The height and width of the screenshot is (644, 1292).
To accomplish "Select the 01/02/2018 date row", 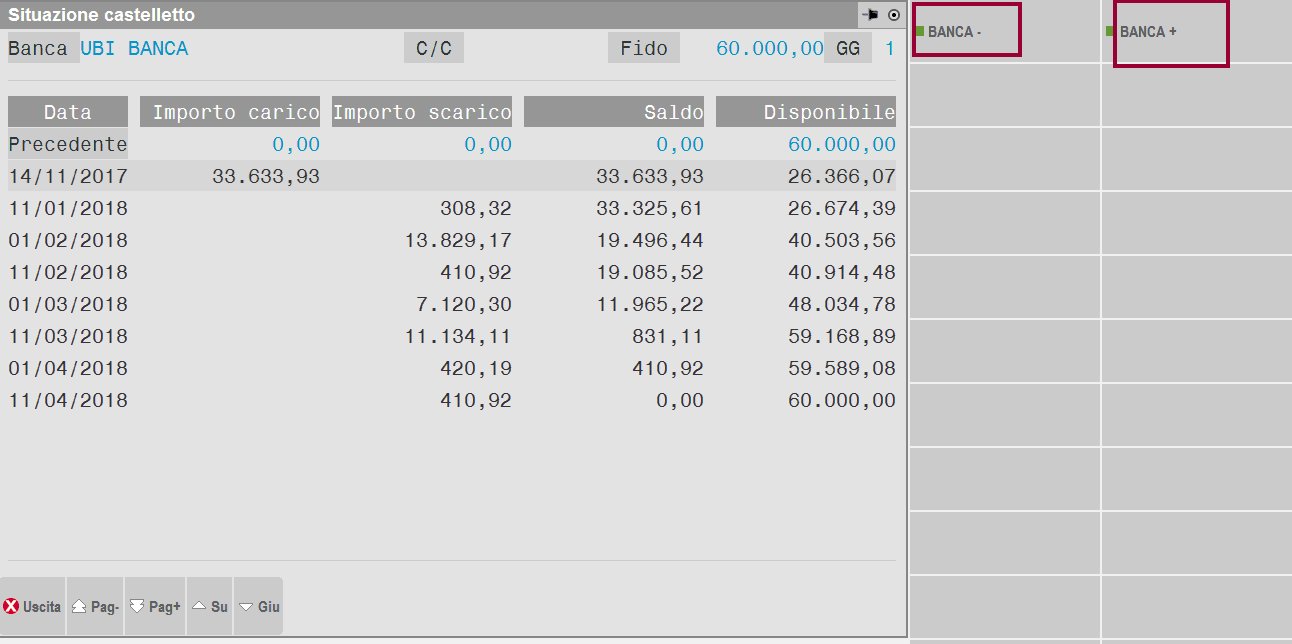I will point(68,241).
